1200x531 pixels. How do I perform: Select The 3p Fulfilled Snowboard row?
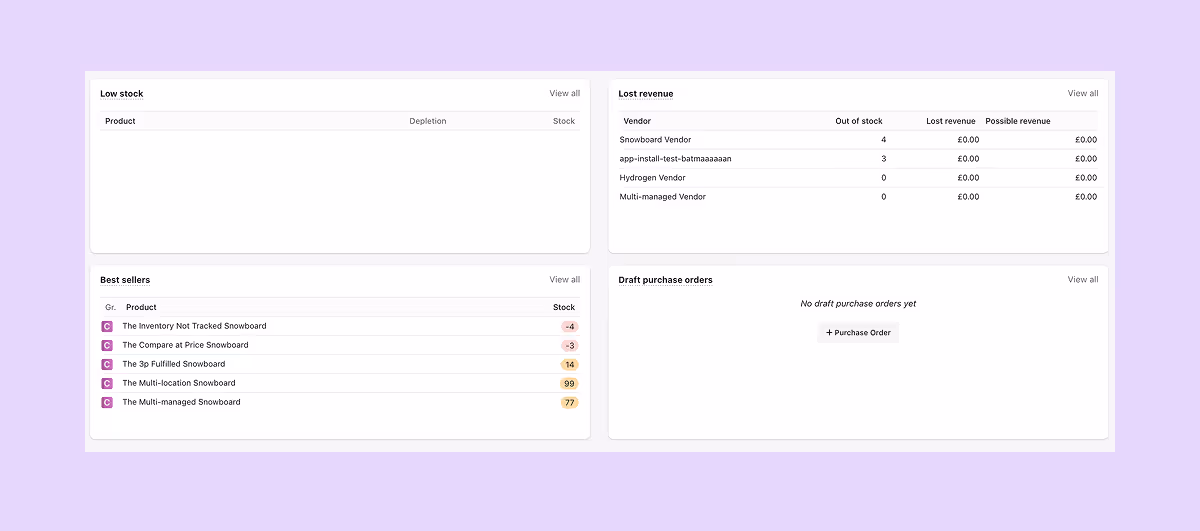[340, 364]
